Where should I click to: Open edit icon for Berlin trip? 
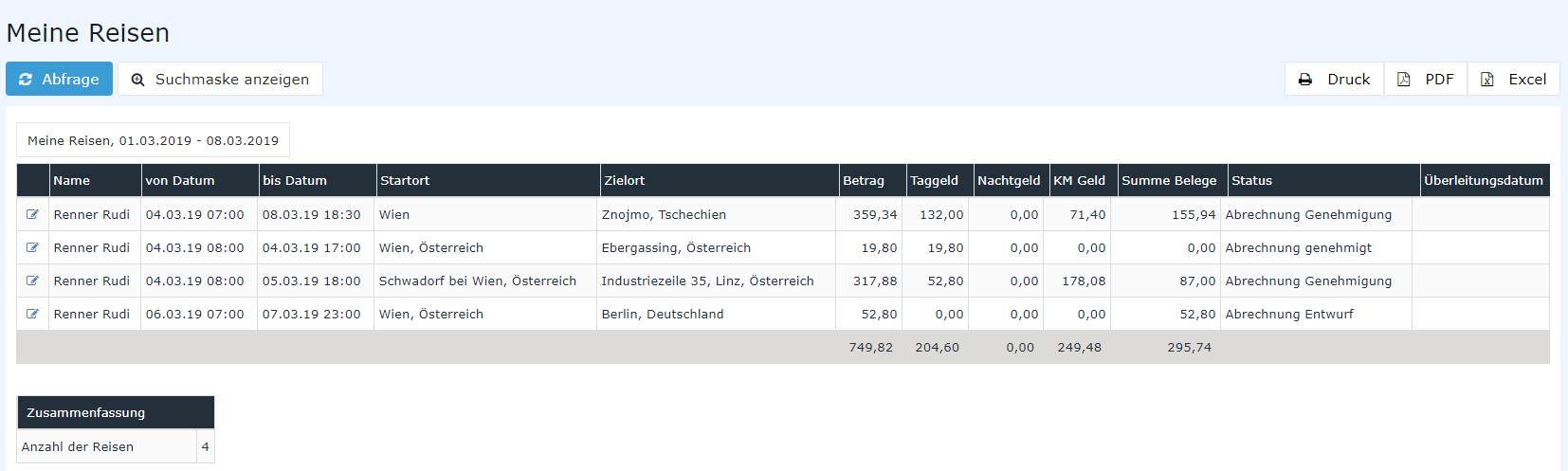(x=32, y=314)
